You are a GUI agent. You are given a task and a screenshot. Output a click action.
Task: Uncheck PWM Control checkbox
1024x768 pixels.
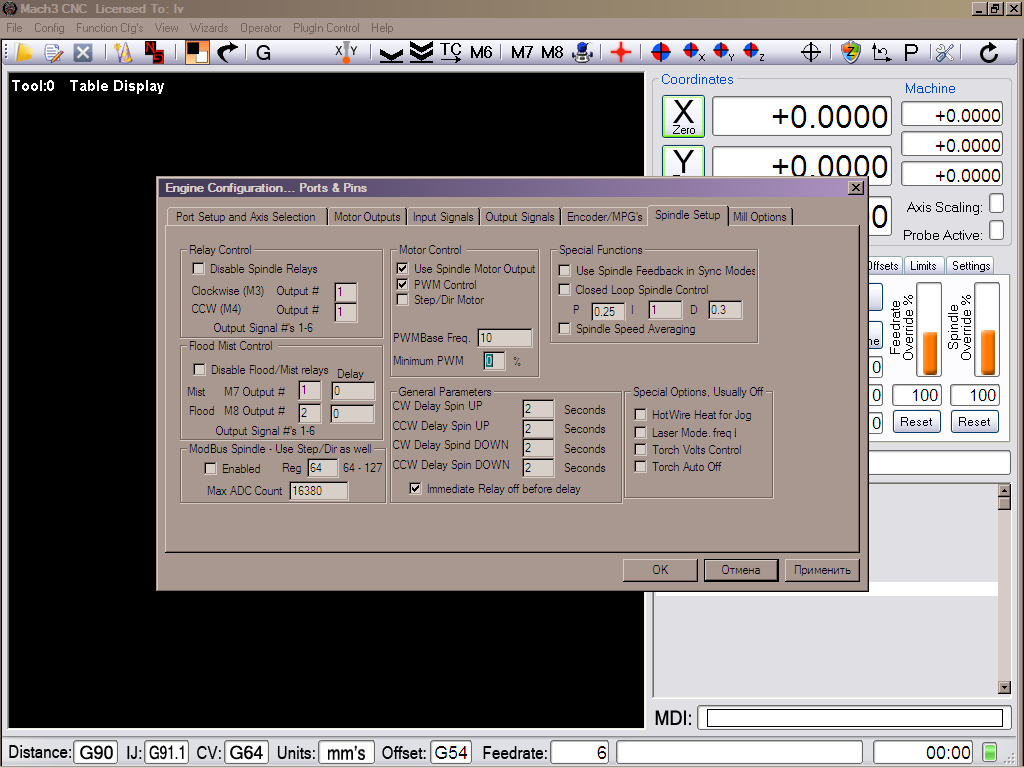(x=402, y=285)
